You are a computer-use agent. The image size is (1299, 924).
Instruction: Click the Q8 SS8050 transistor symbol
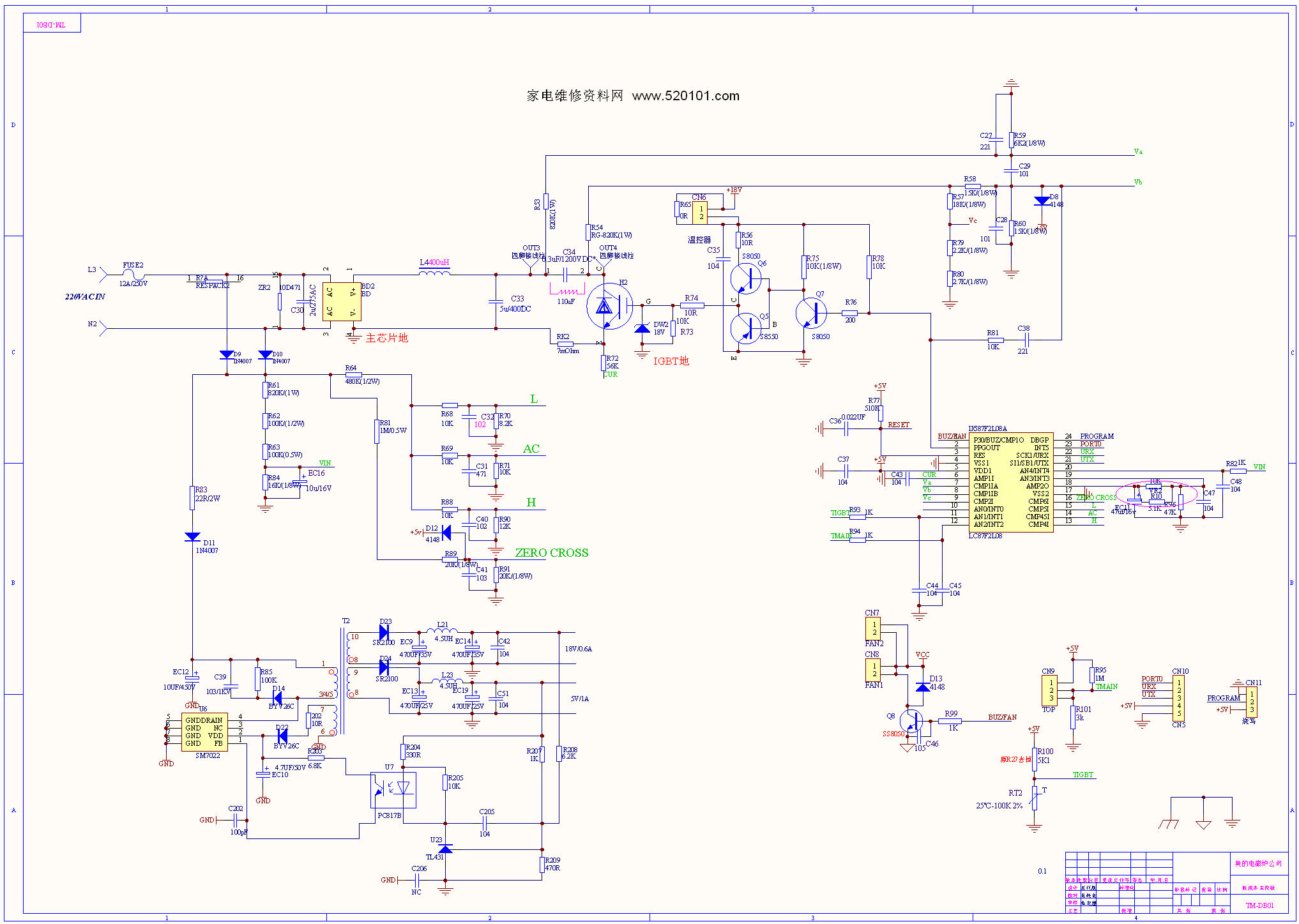pyautogui.click(x=911, y=722)
